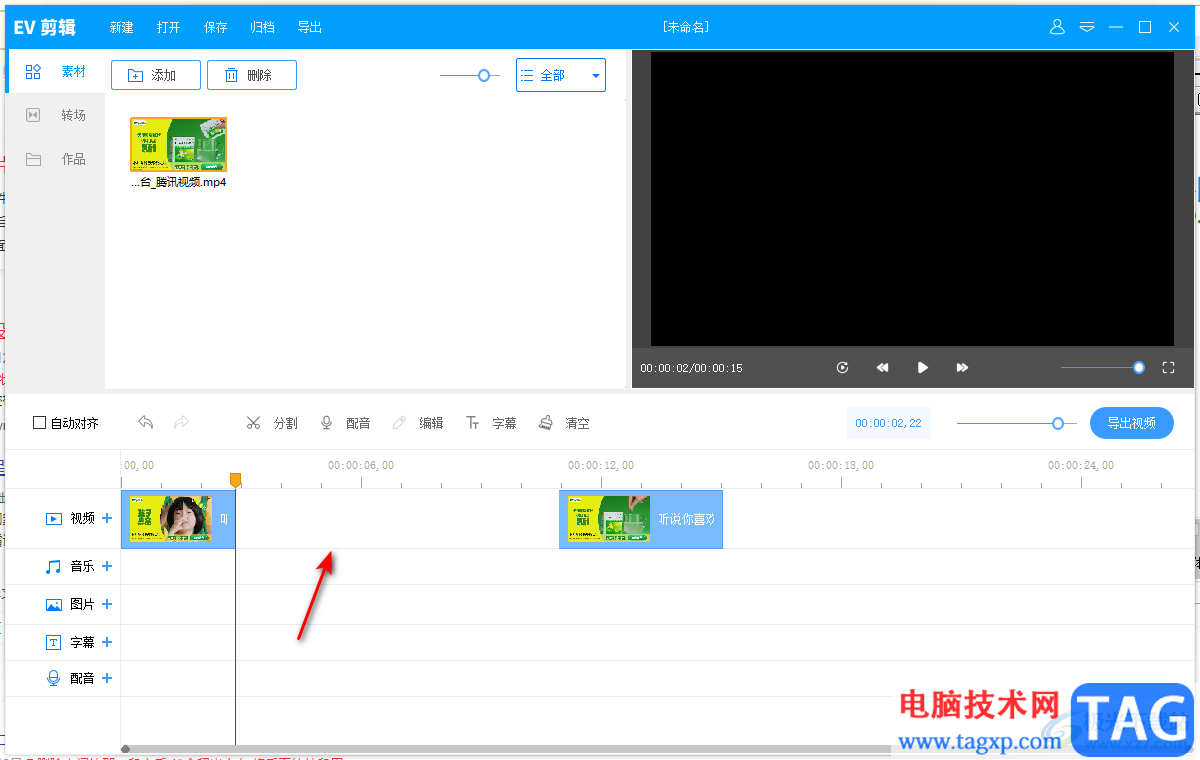Screen dimensions: 1200x760
Task: Click the 00:00:12,00 ruler label
Action: coord(601,465)
